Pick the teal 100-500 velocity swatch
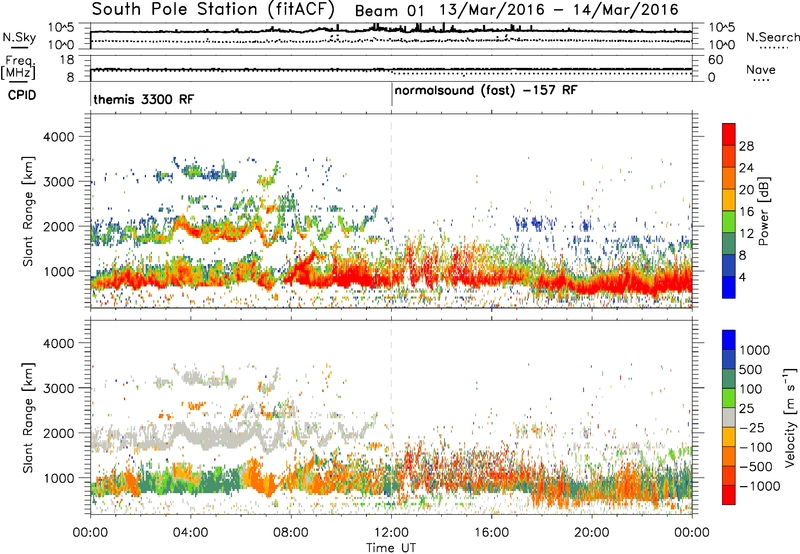Viewport: 800px width, 554px height. (x=729, y=379)
